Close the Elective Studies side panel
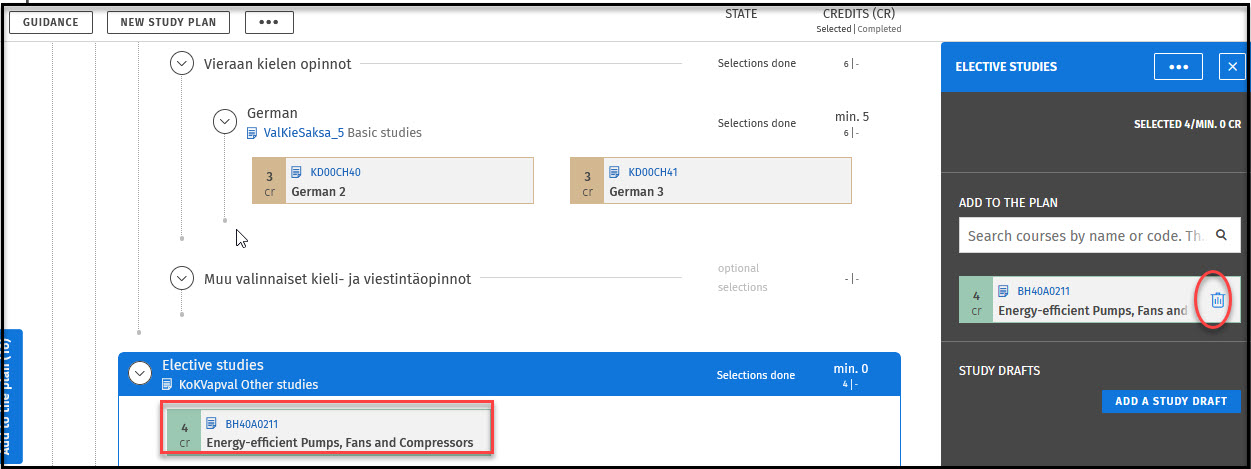 [x=1231, y=67]
